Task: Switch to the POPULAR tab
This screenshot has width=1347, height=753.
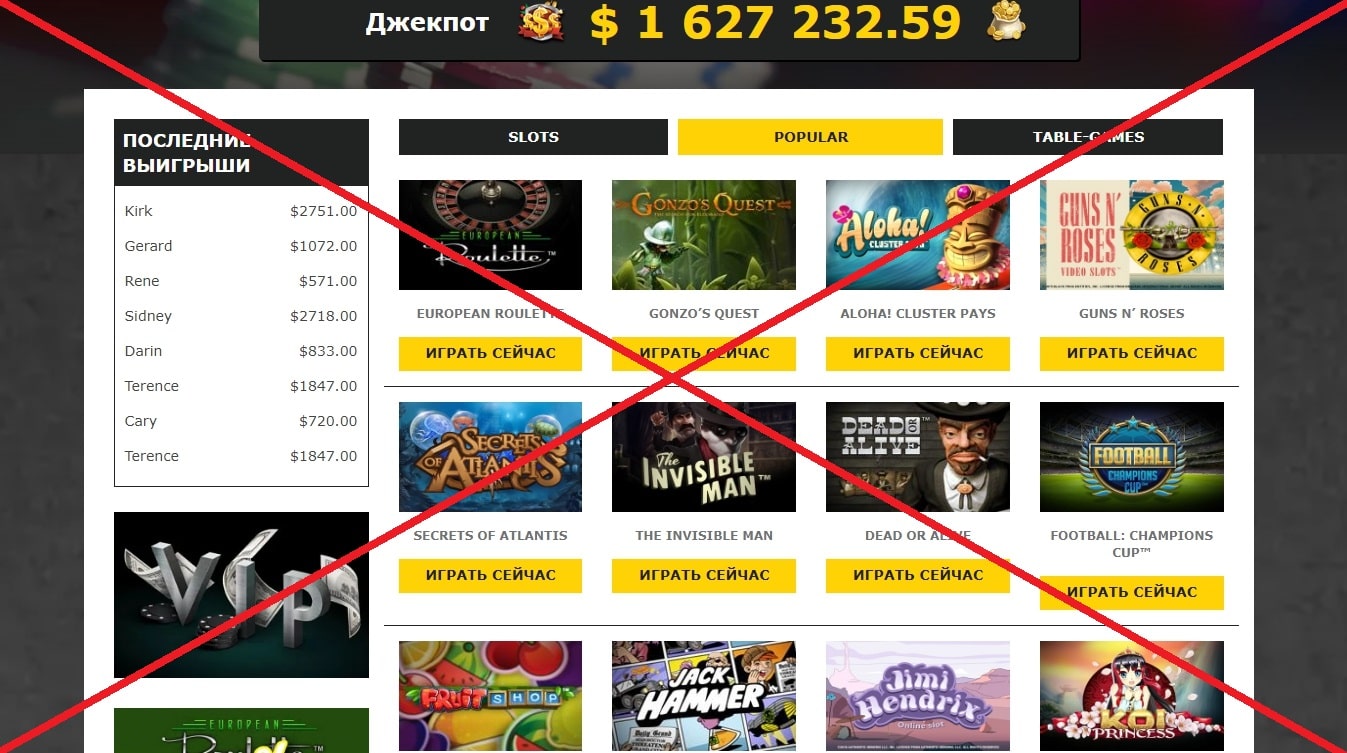Action: pos(810,137)
